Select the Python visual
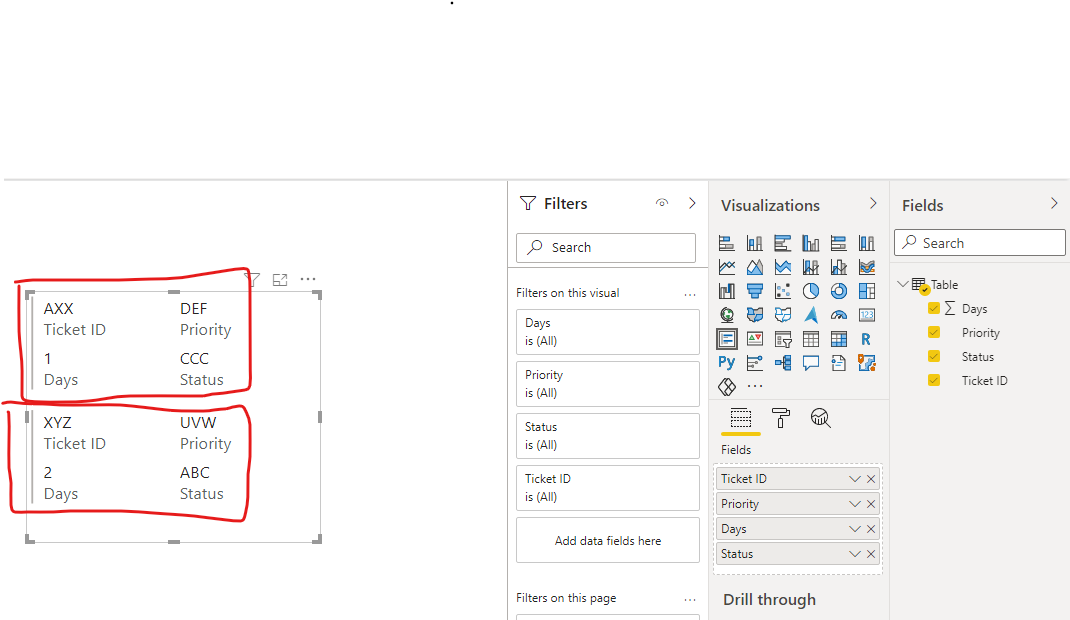This screenshot has width=1070, height=620. pyautogui.click(x=727, y=362)
